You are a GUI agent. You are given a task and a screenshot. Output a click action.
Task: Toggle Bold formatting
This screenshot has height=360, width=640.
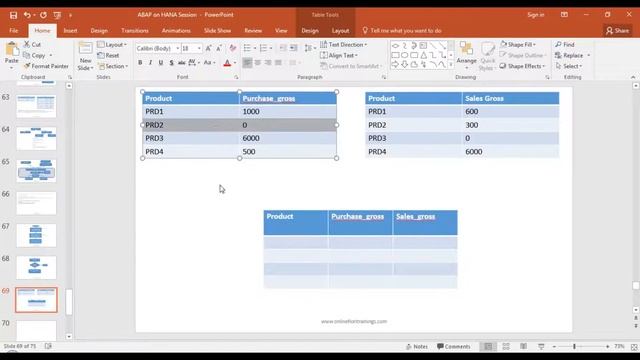coord(140,62)
